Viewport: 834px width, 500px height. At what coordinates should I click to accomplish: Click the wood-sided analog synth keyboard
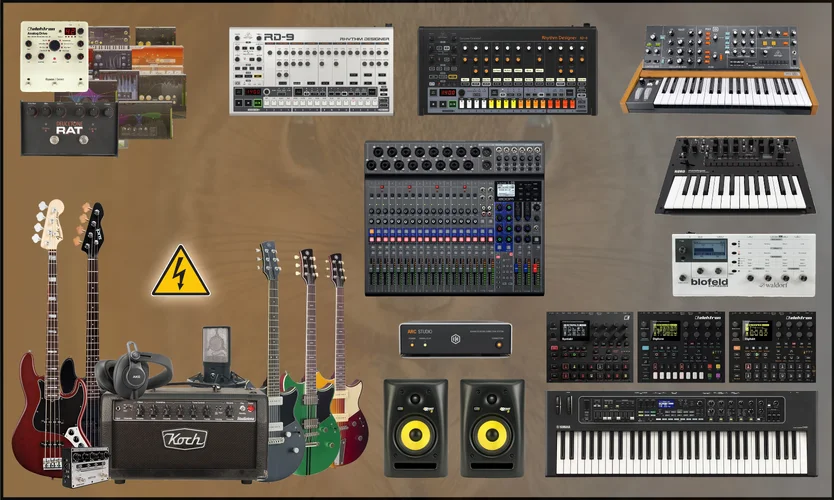coord(719,70)
